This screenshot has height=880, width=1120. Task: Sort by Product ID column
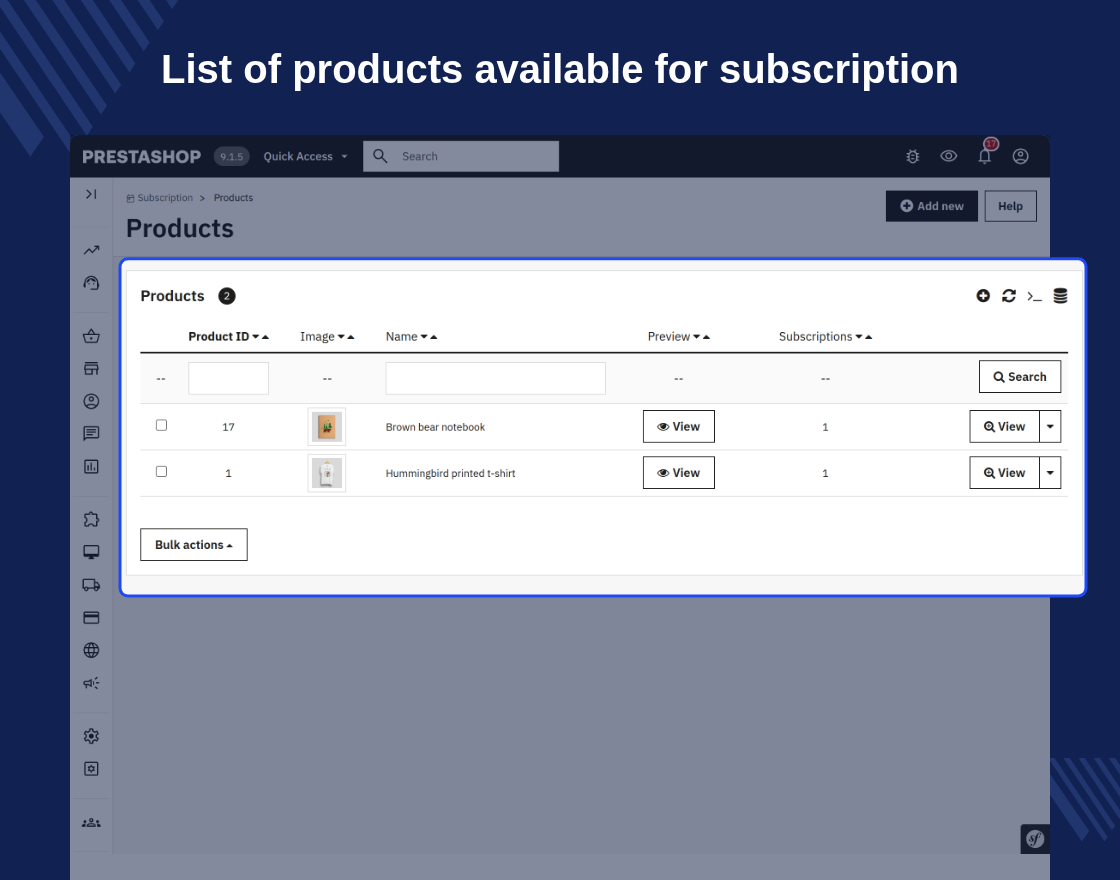click(228, 336)
